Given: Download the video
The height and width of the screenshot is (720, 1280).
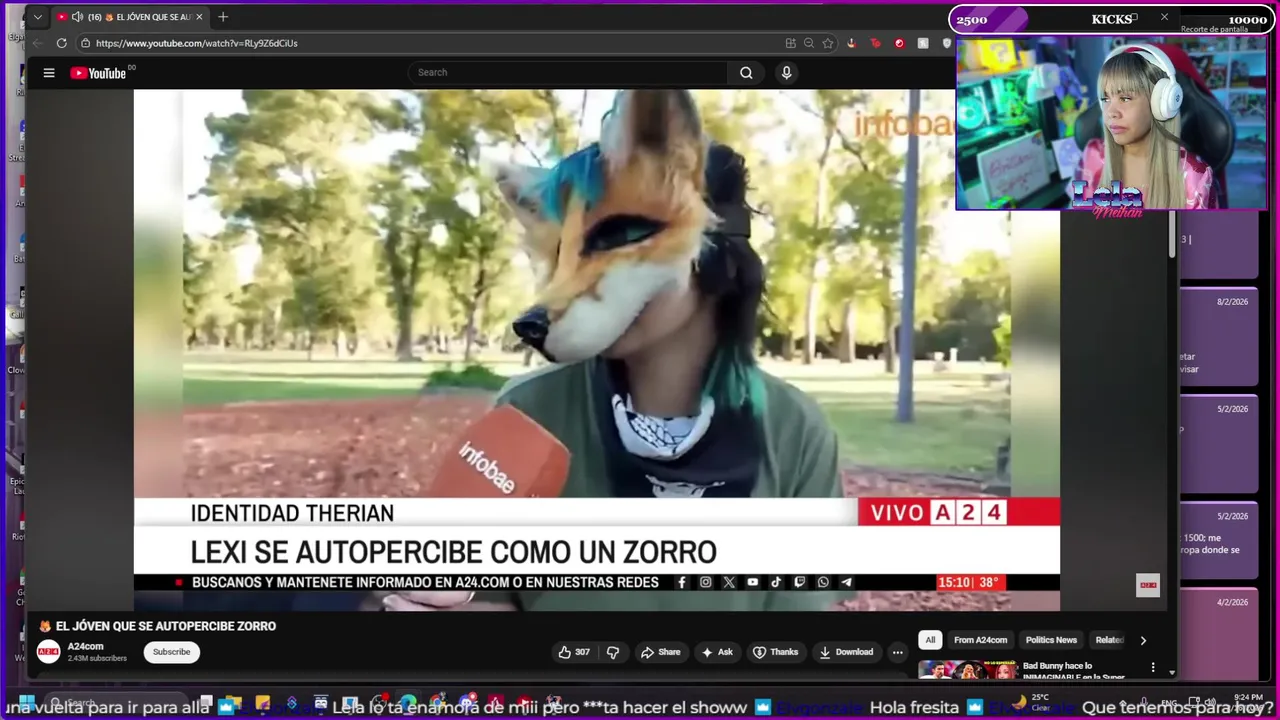Looking at the screenshot, I should tap(846, 652).
